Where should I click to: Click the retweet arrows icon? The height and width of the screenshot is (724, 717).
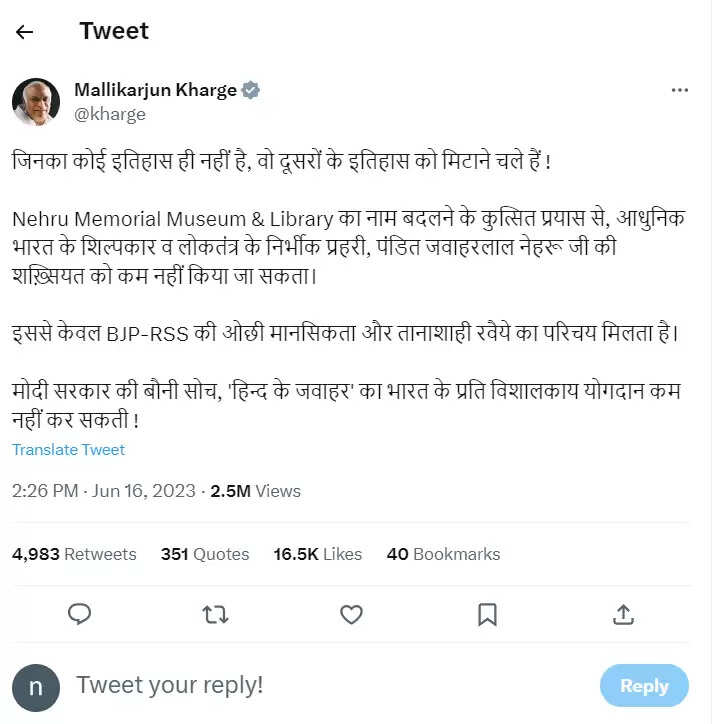215,613
